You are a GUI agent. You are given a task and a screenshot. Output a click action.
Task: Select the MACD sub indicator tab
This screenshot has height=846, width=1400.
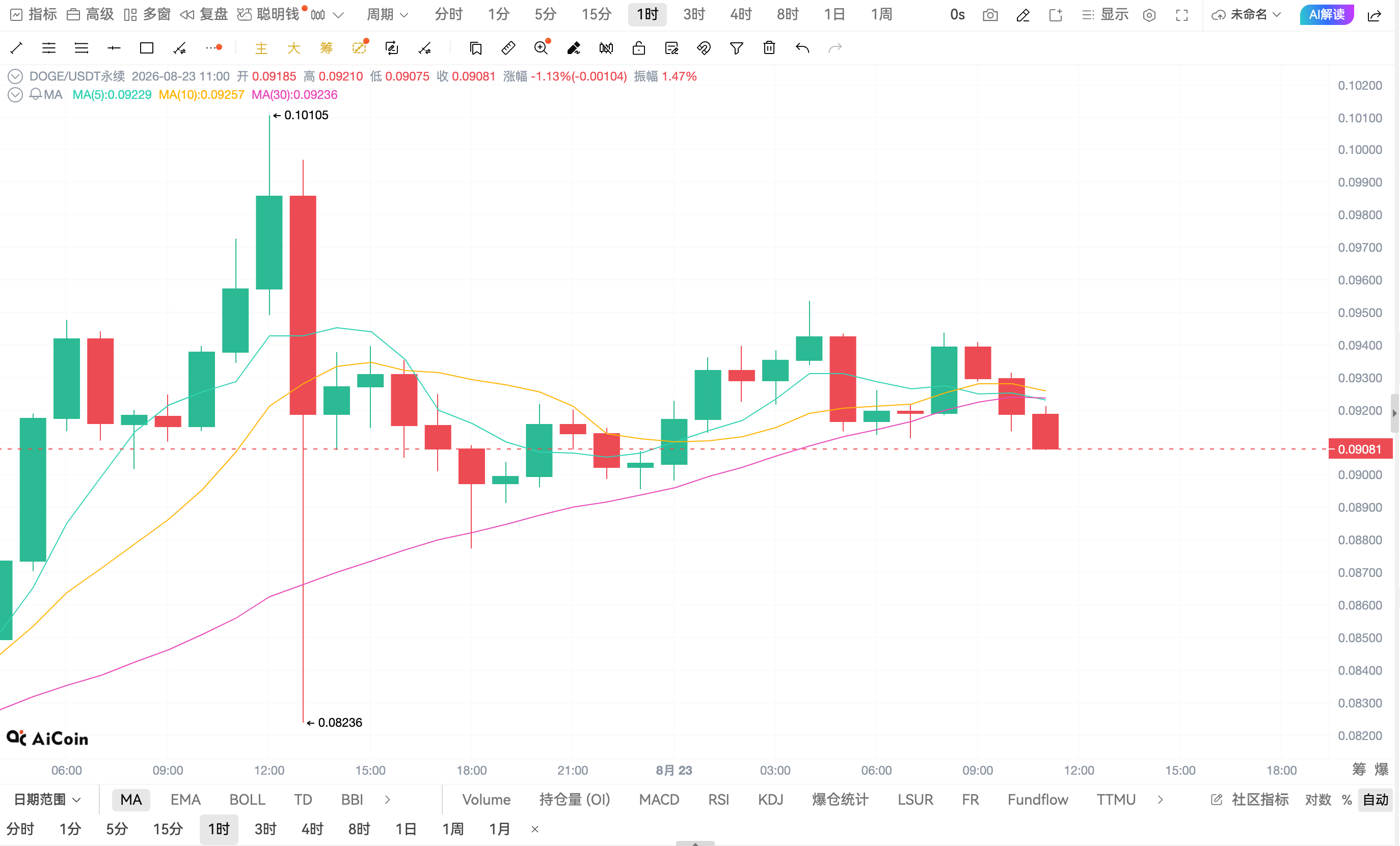pyautogui.click(x=659, y=800)
